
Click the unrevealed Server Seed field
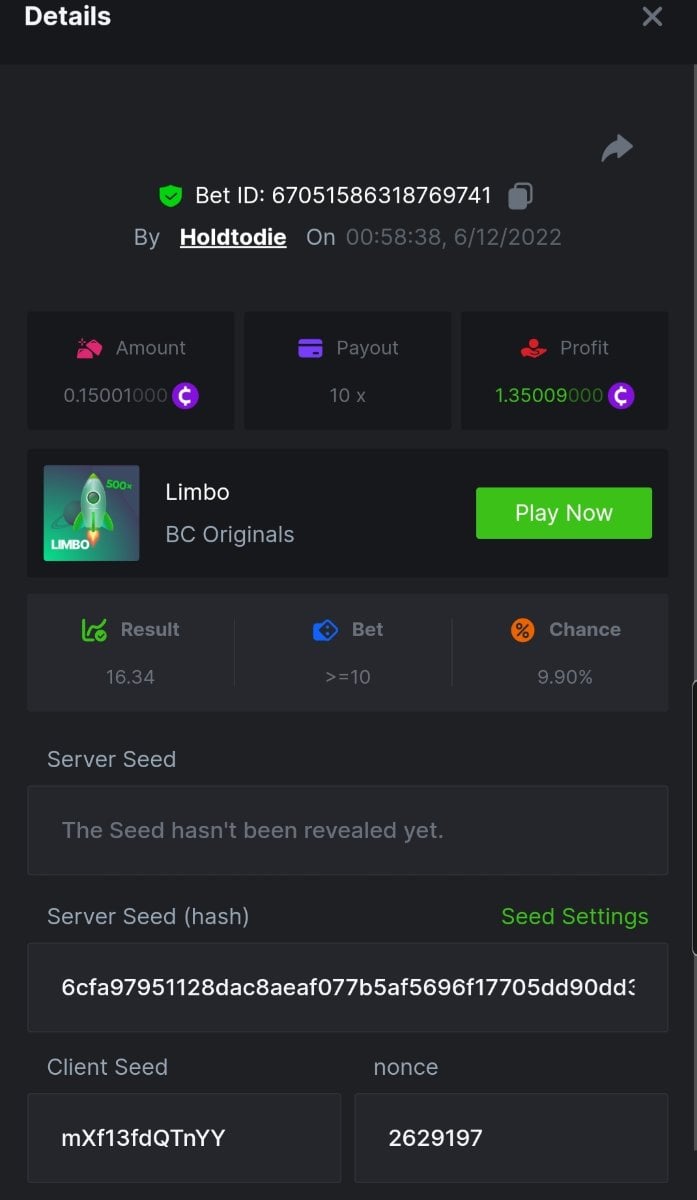coord(347,831)
